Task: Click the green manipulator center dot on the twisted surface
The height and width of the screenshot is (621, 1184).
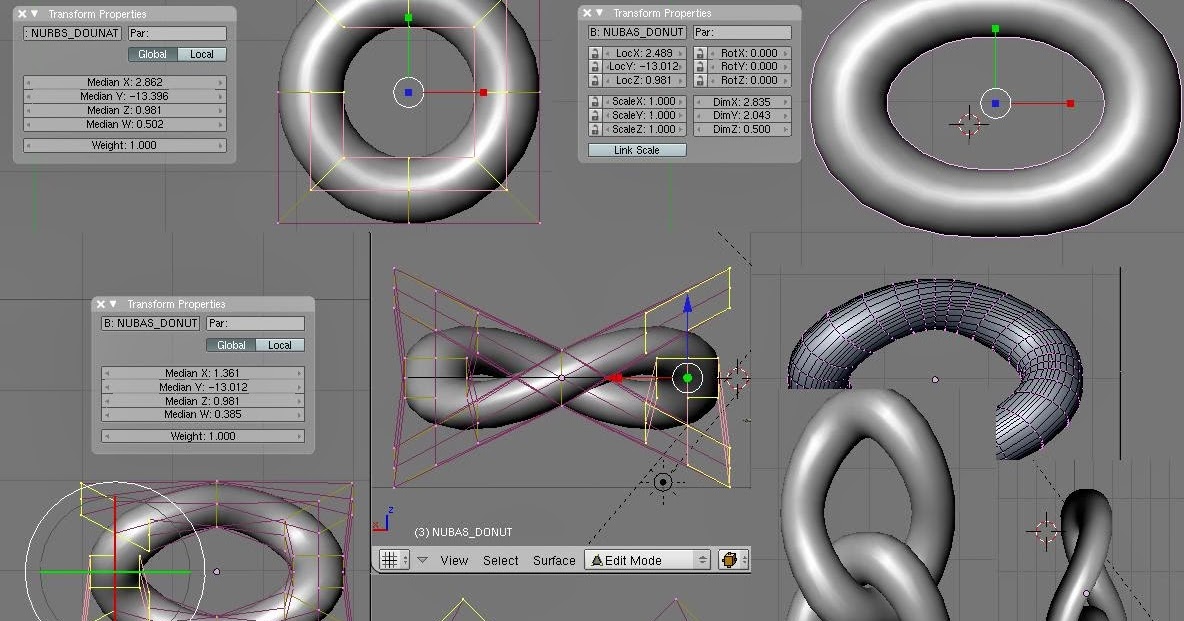Action: tap(687, 378)
